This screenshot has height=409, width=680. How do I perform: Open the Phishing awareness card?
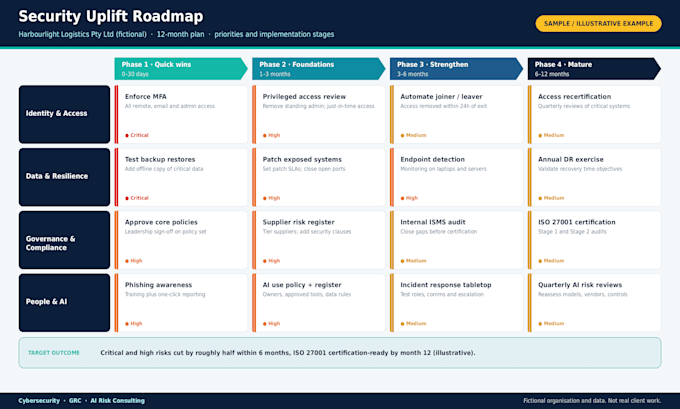click(x=181, y=303)
